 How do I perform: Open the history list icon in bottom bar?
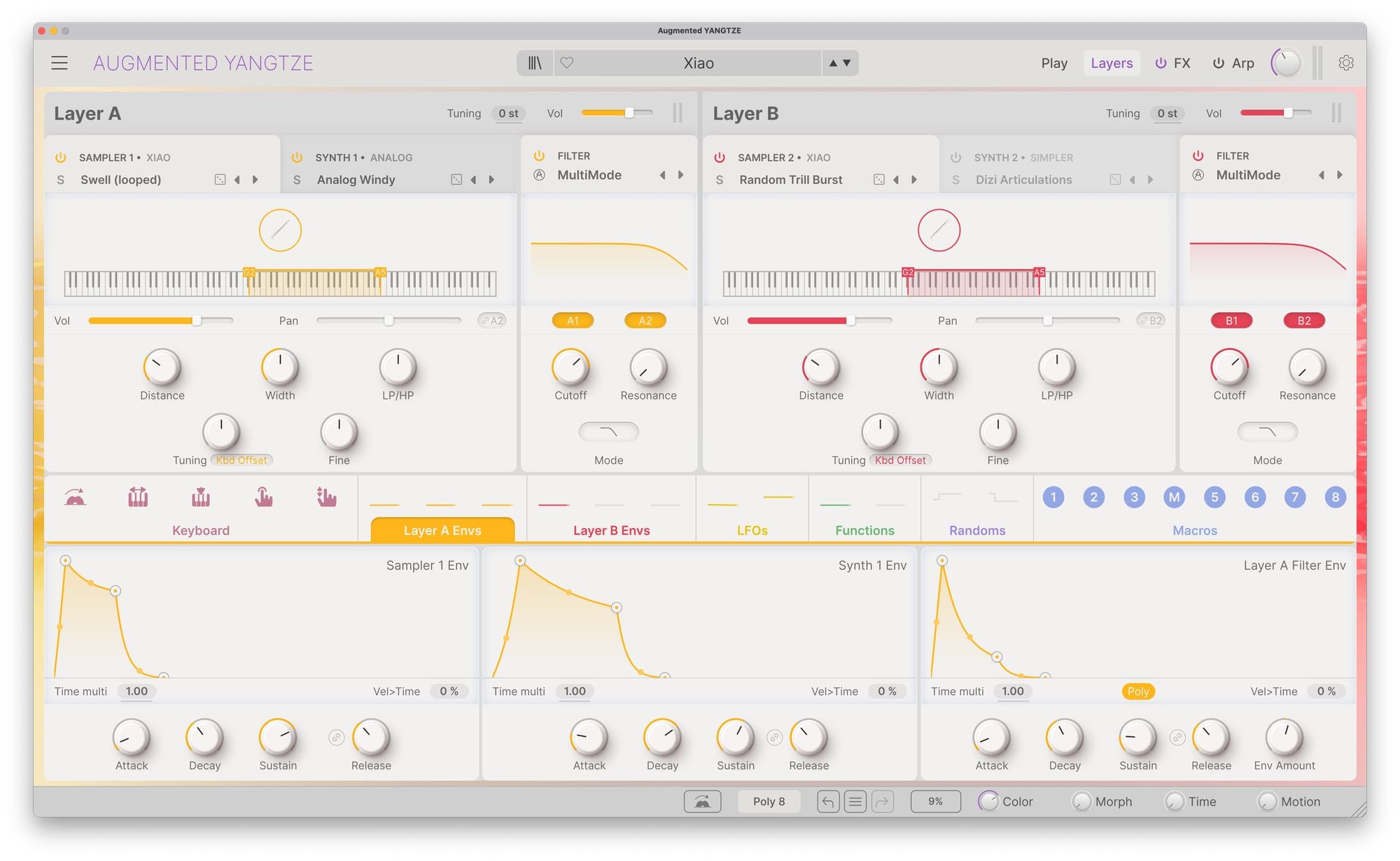point(855,801)
